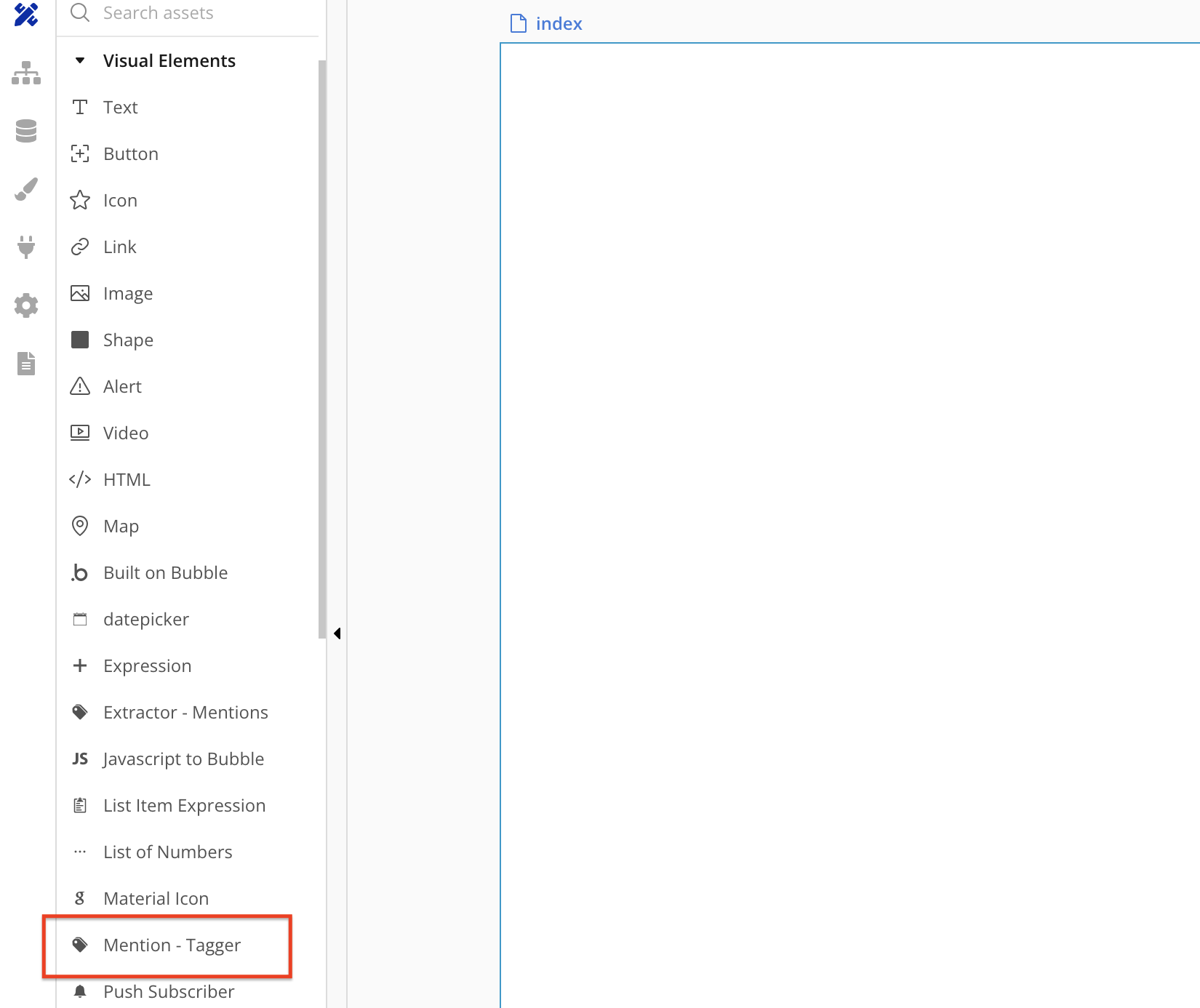
Task: Select the Alert element triangle icon
Action: click(80, 386)
